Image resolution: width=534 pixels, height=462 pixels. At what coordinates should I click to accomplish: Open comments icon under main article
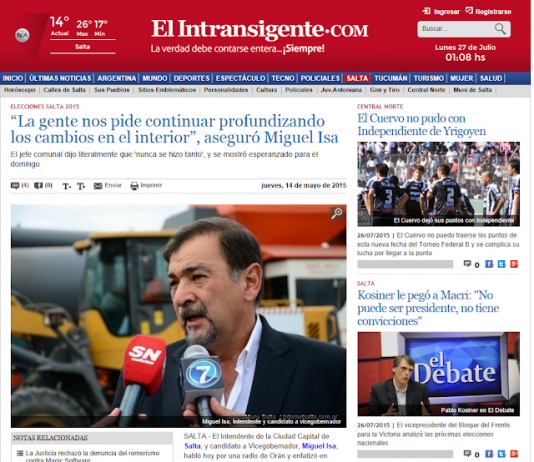[15, 186]
